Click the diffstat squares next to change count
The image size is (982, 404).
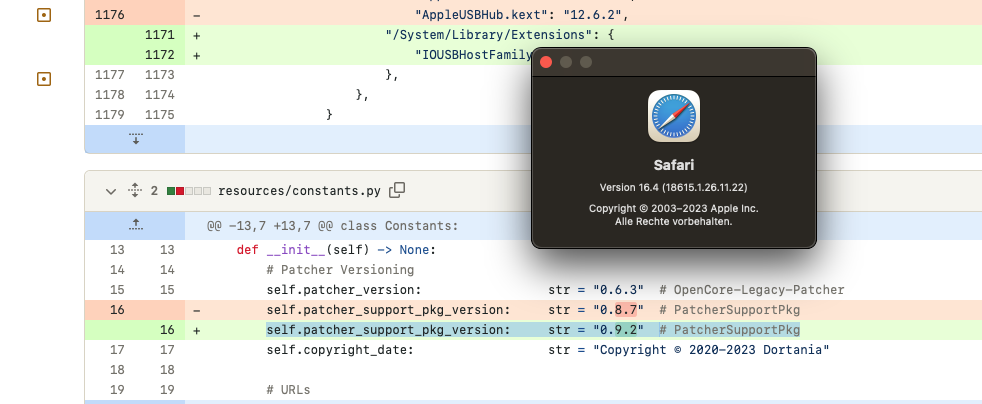[x=189, y=191]
